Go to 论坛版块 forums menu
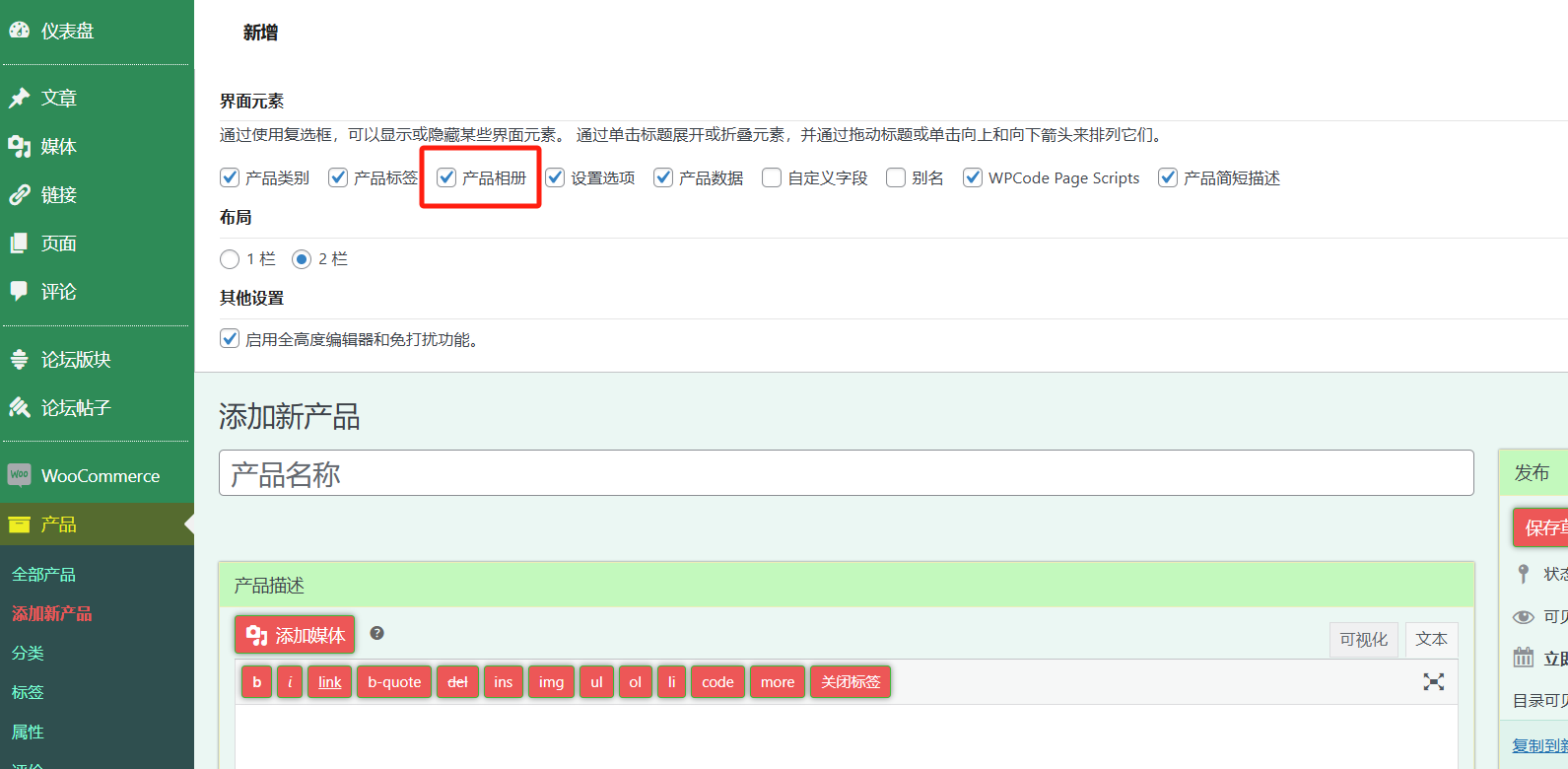Viewport: 1568px width, 769px height. click(x=75, y=360)
